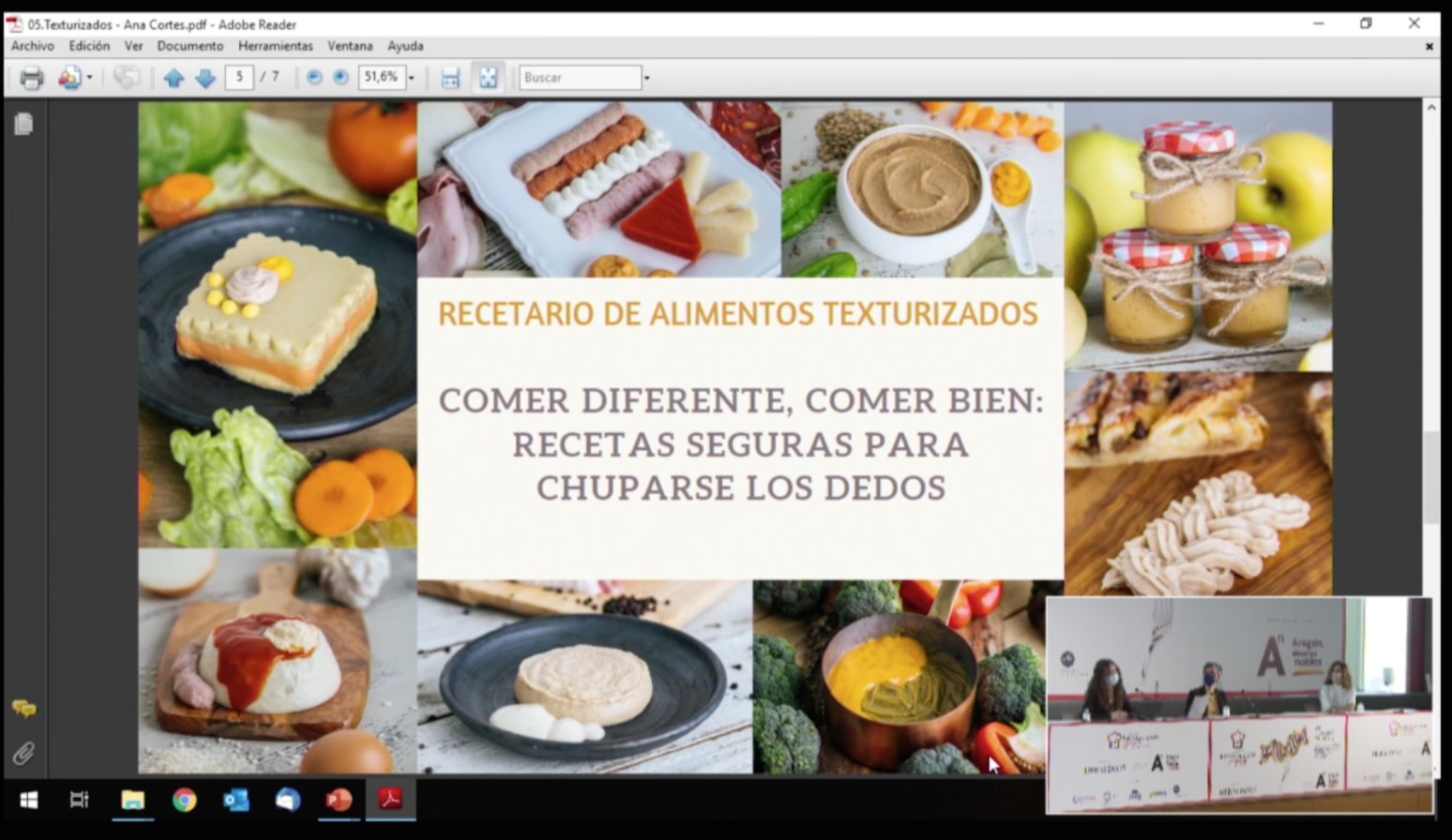Viewport: 1452px width, 840px height.
Task: Click the Print icon in toolbar
Action: (32, 78)
